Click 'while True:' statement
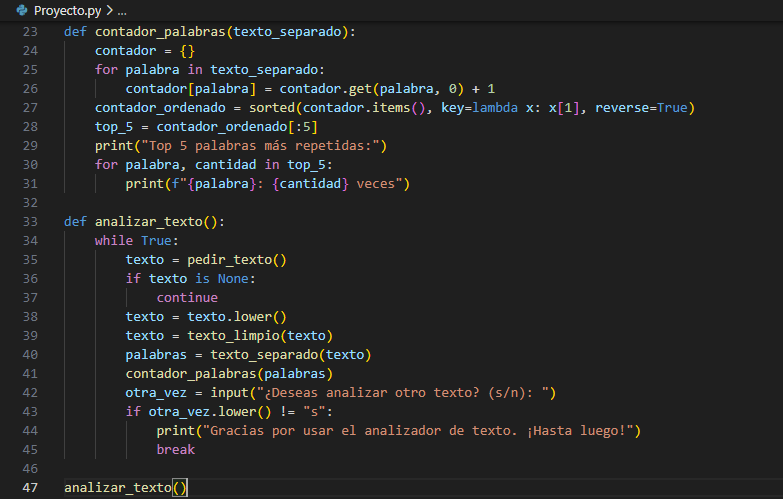783x499 pixels. coord(137,240)
